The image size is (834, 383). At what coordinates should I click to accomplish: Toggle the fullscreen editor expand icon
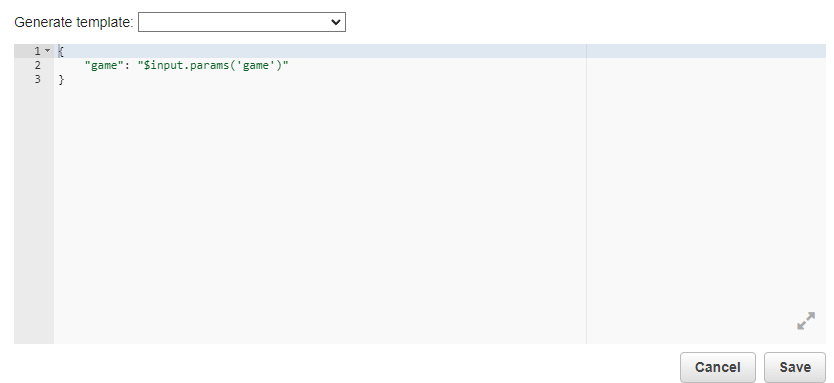click(x=806, y=321)
